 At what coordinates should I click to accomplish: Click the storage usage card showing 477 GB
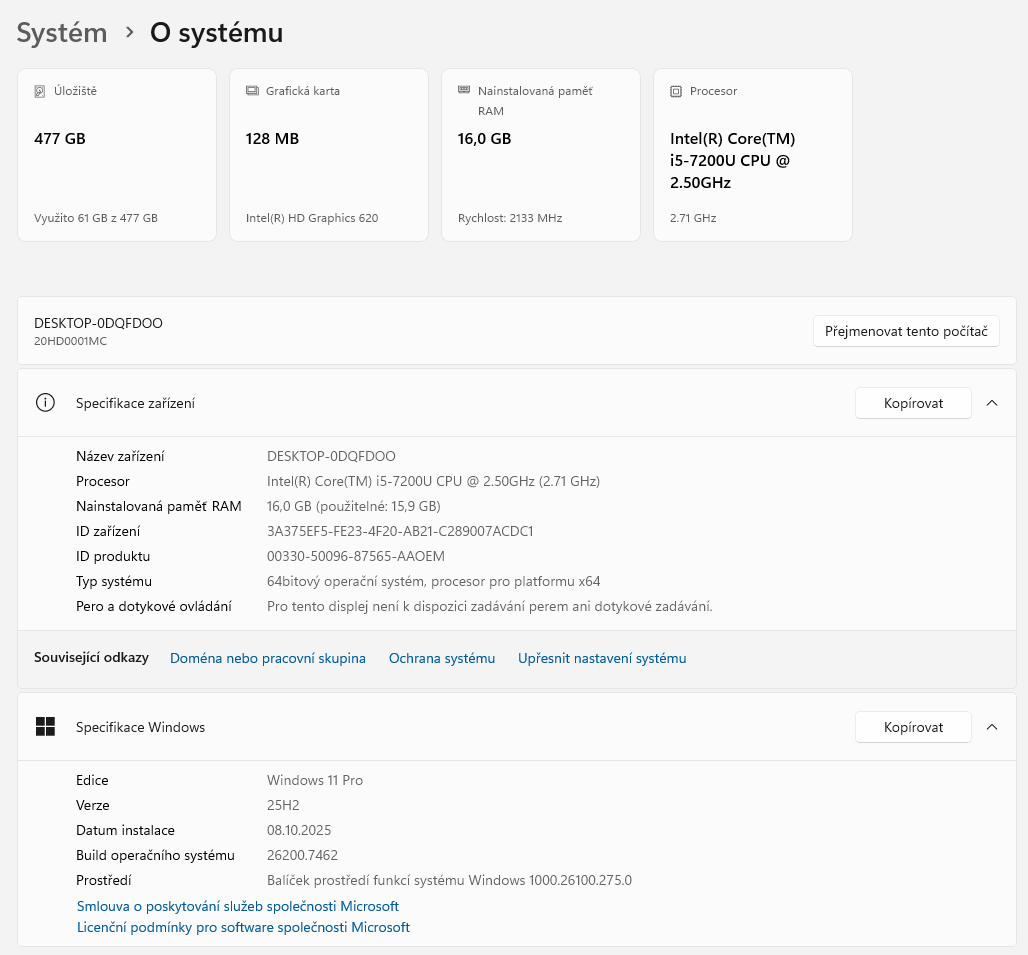pyautogui.click(x=116, y=155)
